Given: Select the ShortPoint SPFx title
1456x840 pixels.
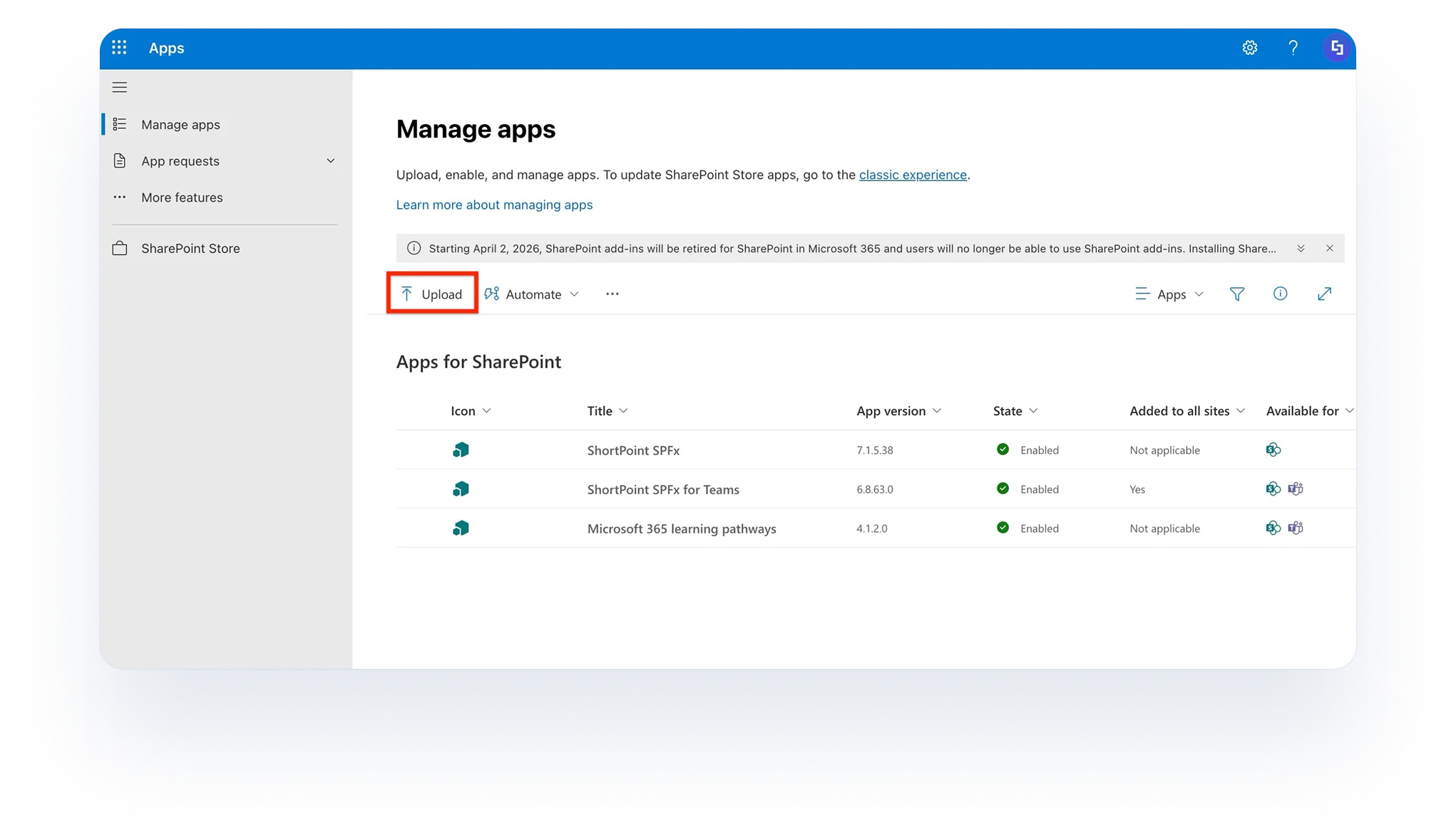Looking at the screenshot, I should 633,450.
